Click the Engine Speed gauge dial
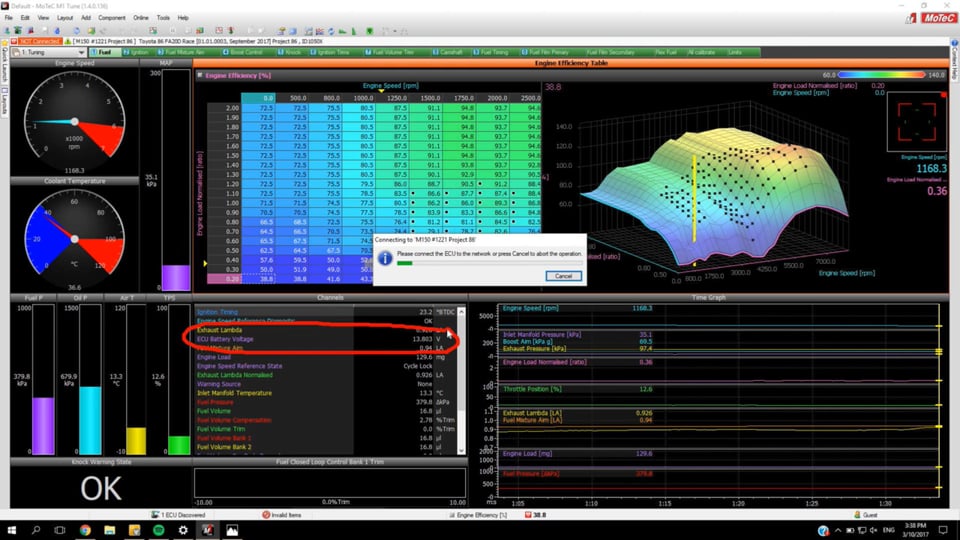 click(x=75, y=121)
